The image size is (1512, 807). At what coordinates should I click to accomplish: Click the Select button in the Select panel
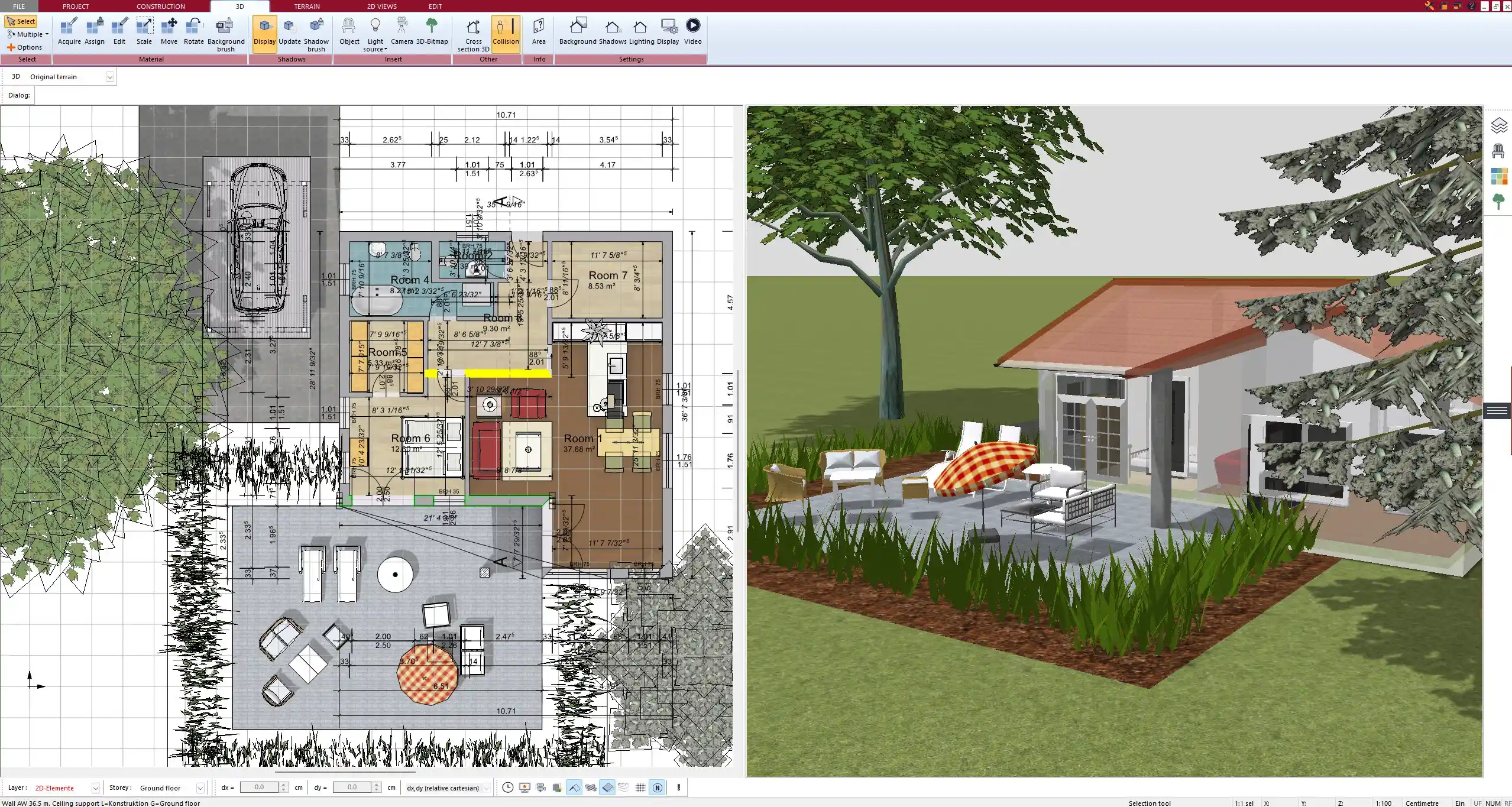[22, 21]
